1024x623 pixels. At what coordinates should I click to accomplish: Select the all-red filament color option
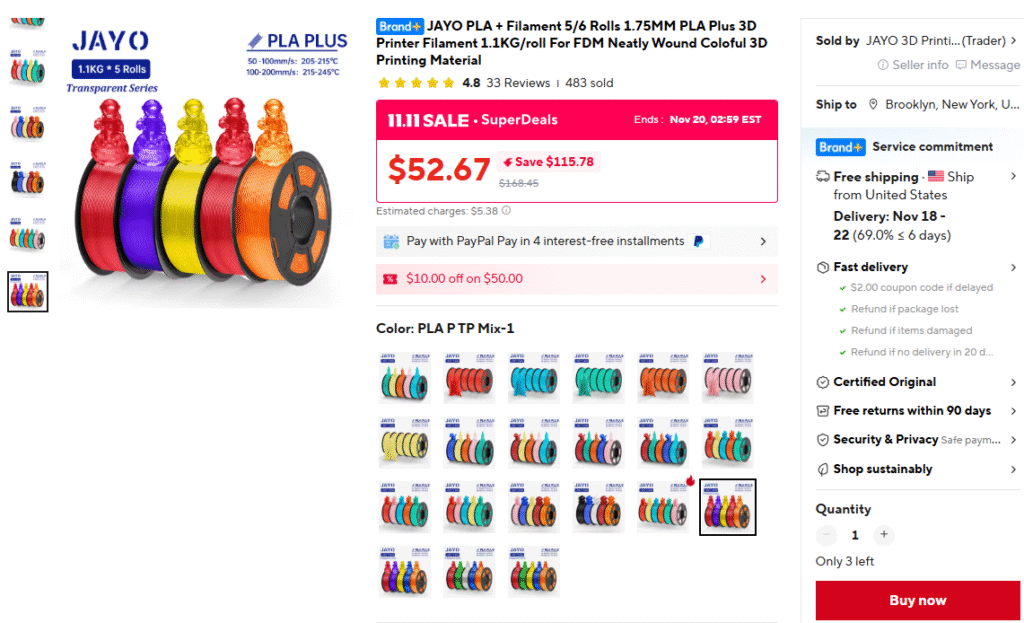click(x=469, y=377)
